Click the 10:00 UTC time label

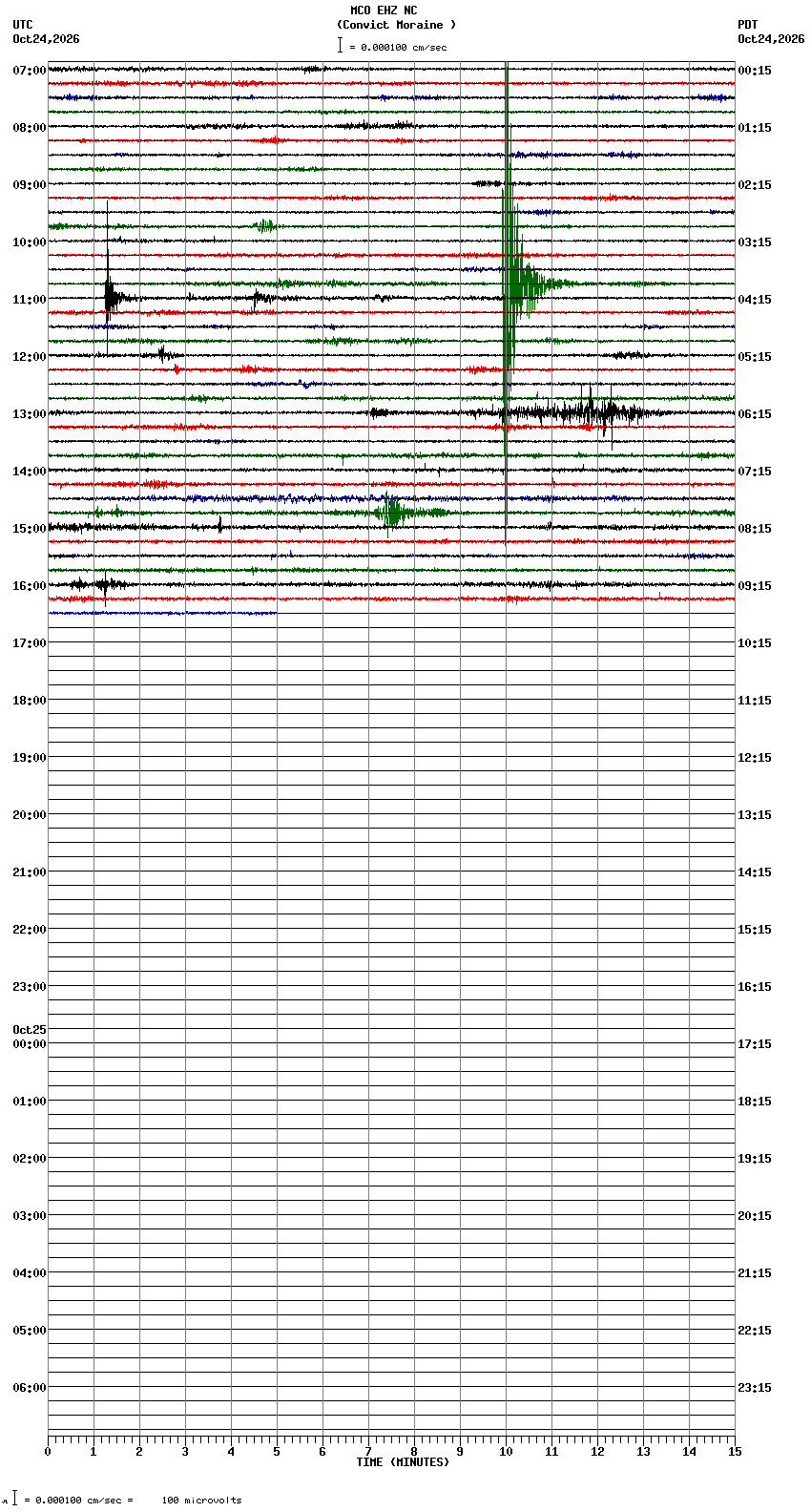(x=30, y=242)
